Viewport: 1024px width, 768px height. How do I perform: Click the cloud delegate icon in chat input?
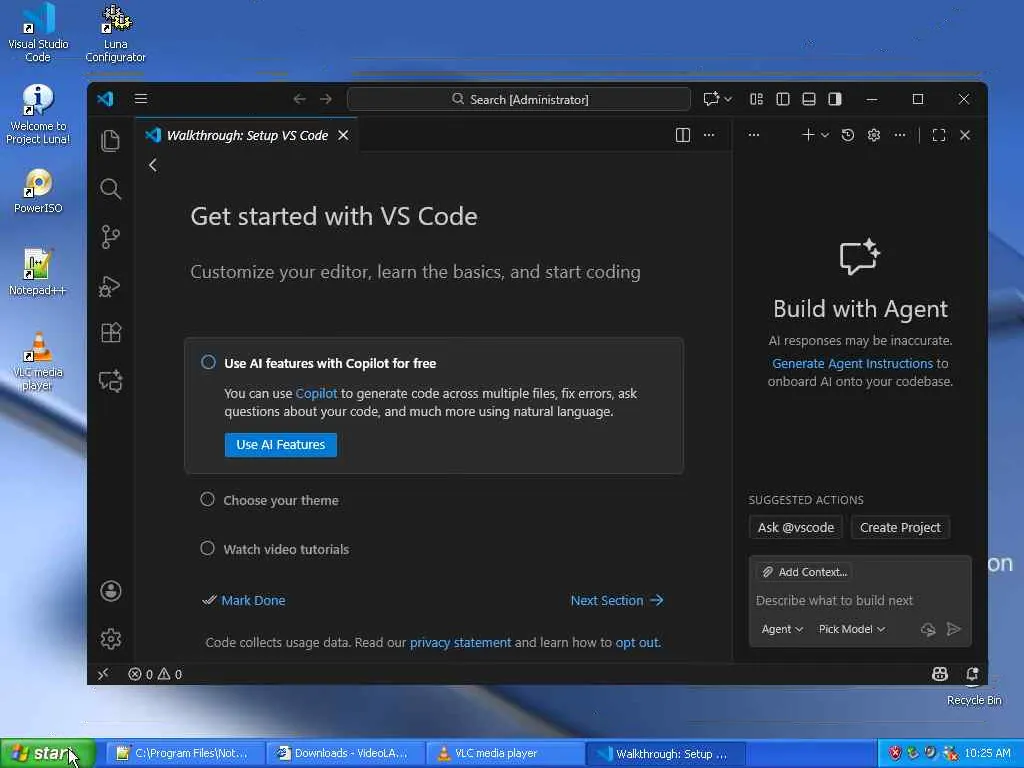coord(928,630)
